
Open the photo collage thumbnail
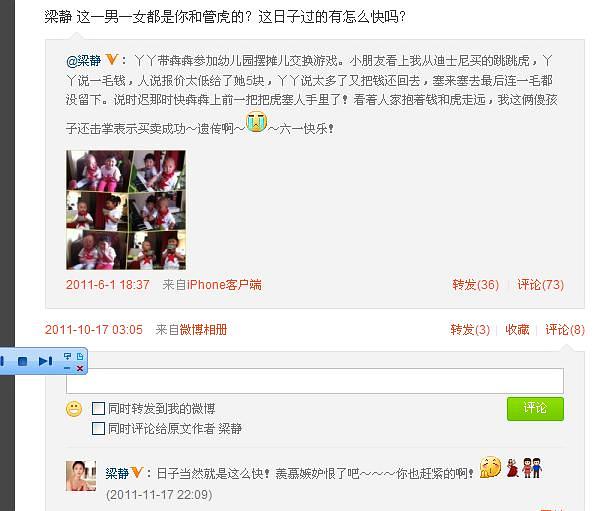click(x=126, y=210)
